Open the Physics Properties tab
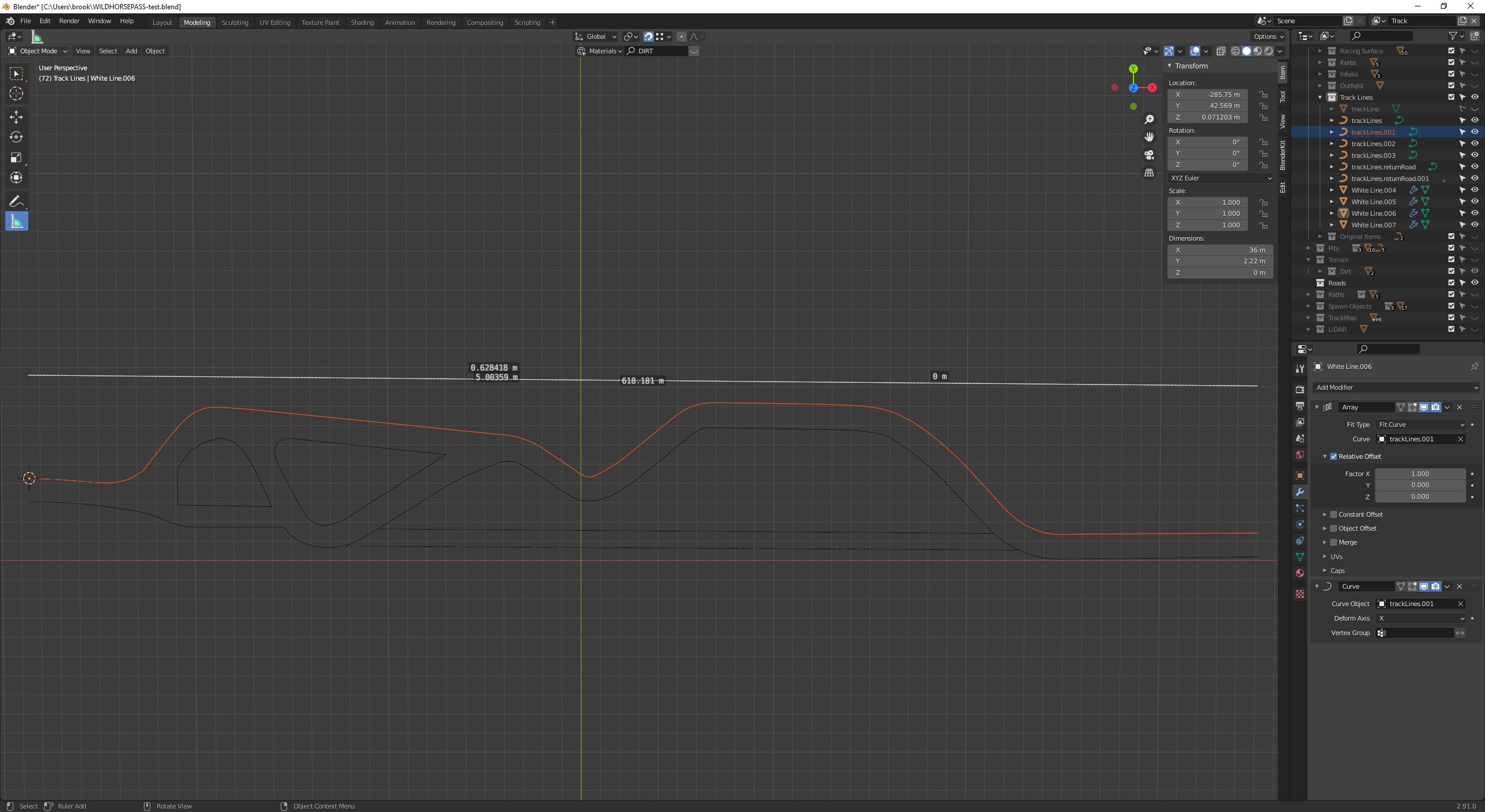 tap(1299, 524)
